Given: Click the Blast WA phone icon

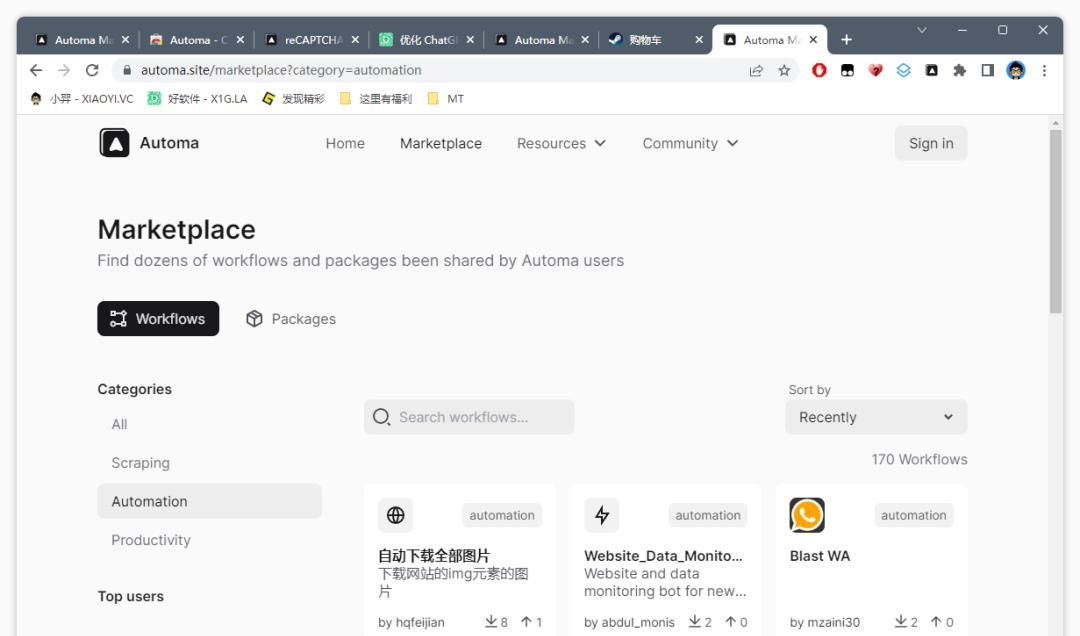Looking at the screenshot, I should pos(807,515).
